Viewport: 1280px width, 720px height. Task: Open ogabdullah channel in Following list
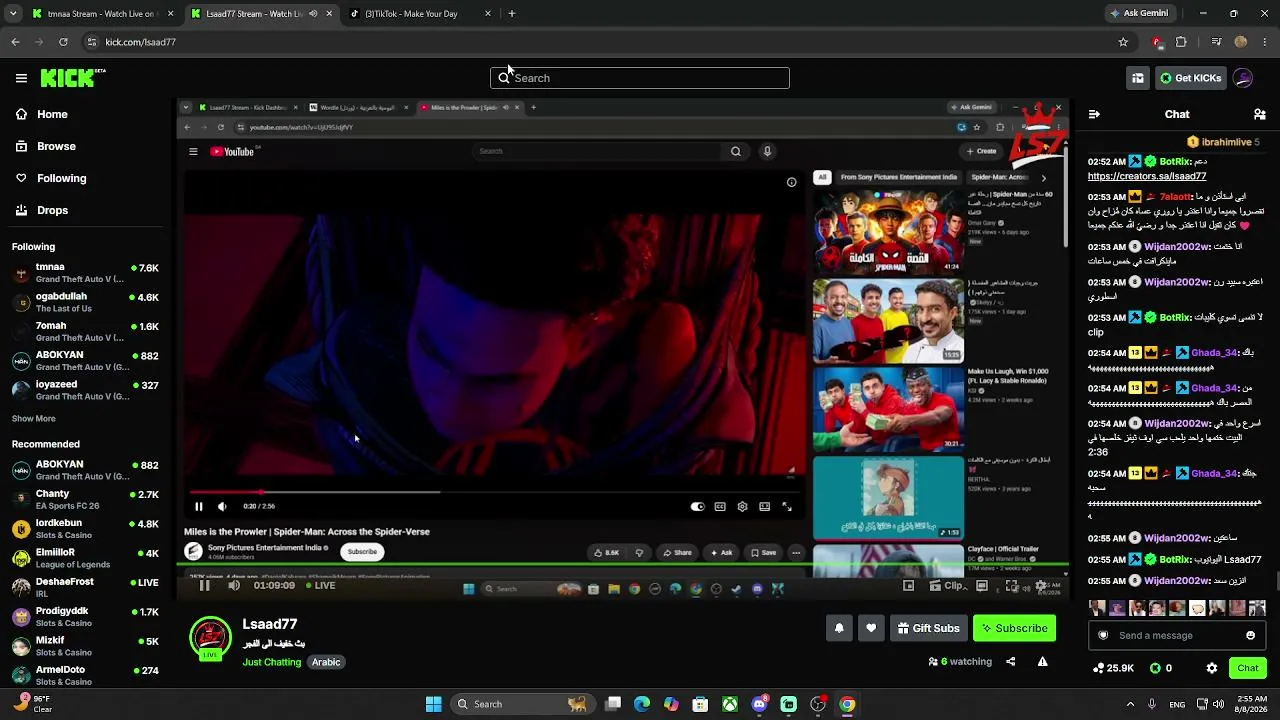86,302
